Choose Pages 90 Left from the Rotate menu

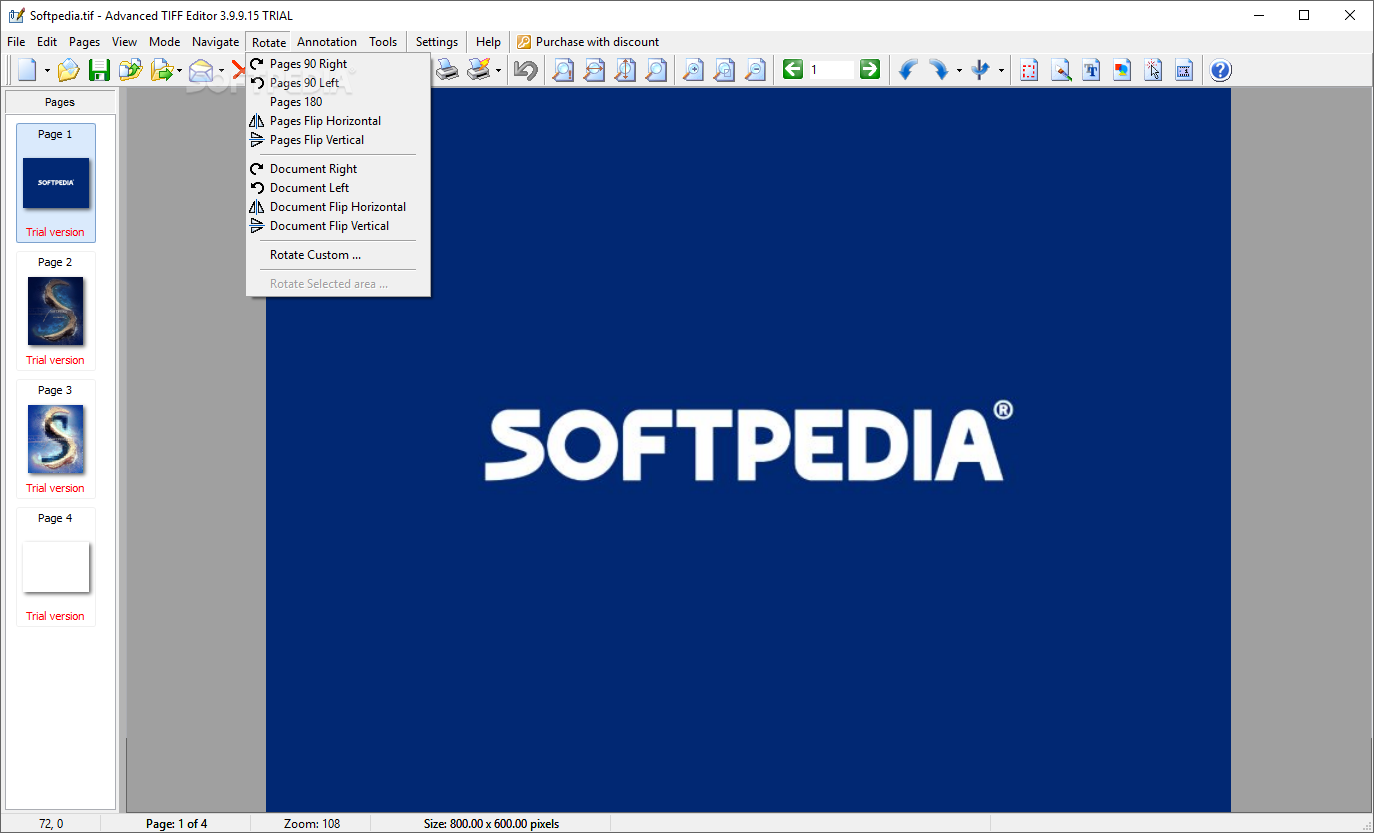click(339, 83)
